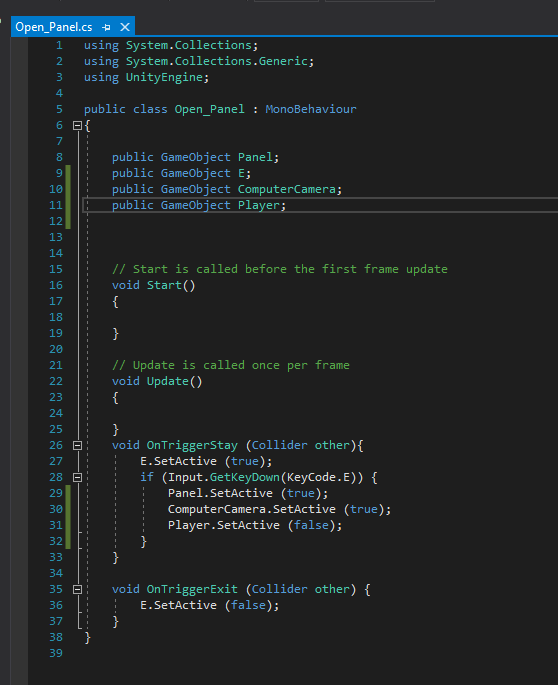Screen dimensions: 558x685
Task: Click the GetKeyDown method call
Action: [x=244, y=477]
